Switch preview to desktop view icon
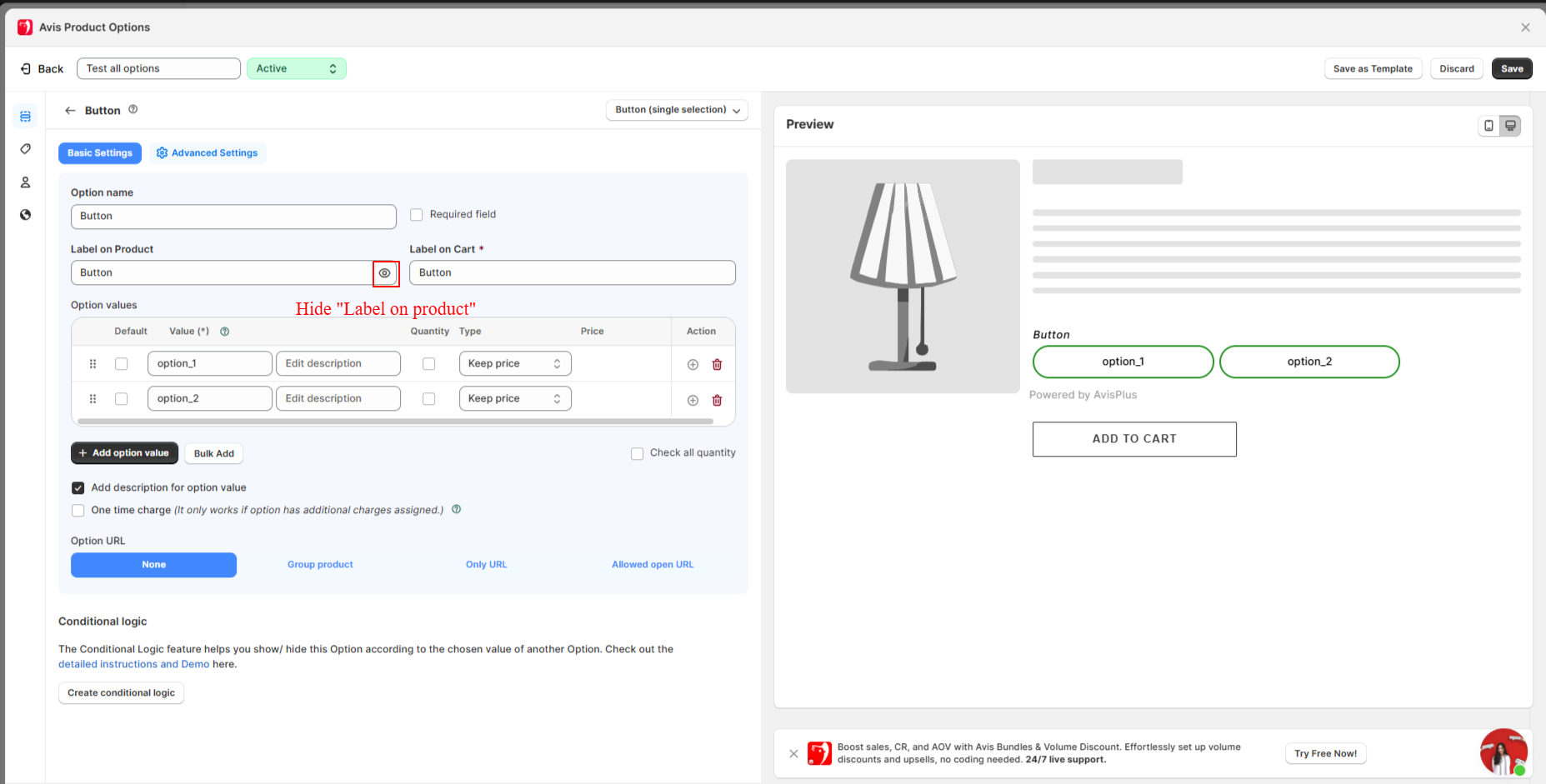Screen dimensions: 1546x784 (x=1510, y=126)
